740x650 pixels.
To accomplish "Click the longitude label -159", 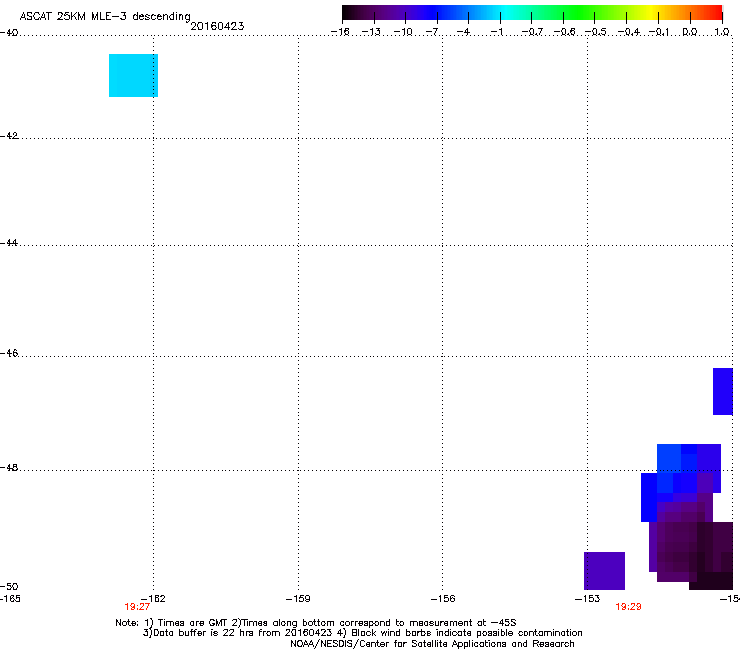I will (x=298, y=599).
